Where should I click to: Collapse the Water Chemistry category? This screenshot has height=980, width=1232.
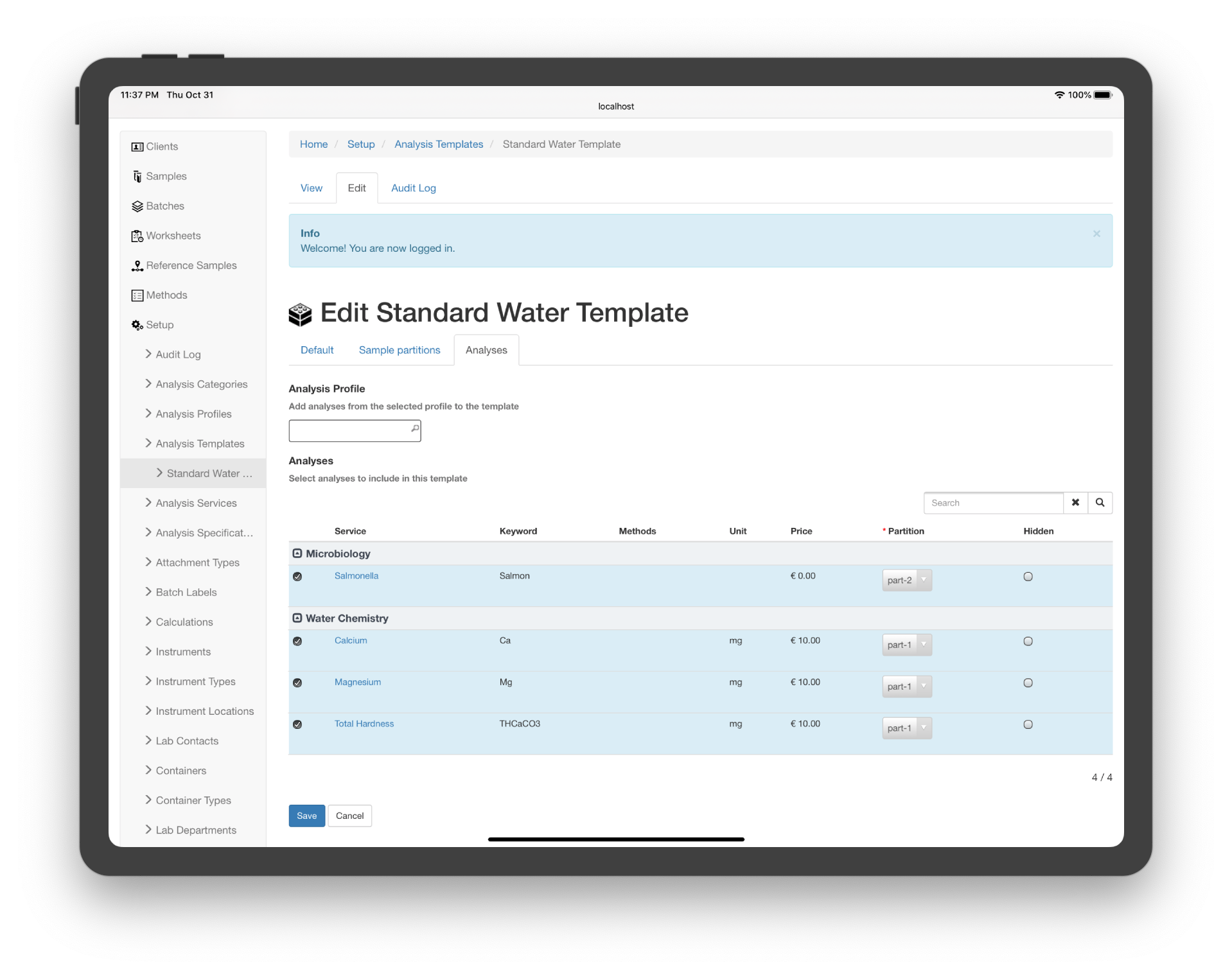(x=297, y=618)
